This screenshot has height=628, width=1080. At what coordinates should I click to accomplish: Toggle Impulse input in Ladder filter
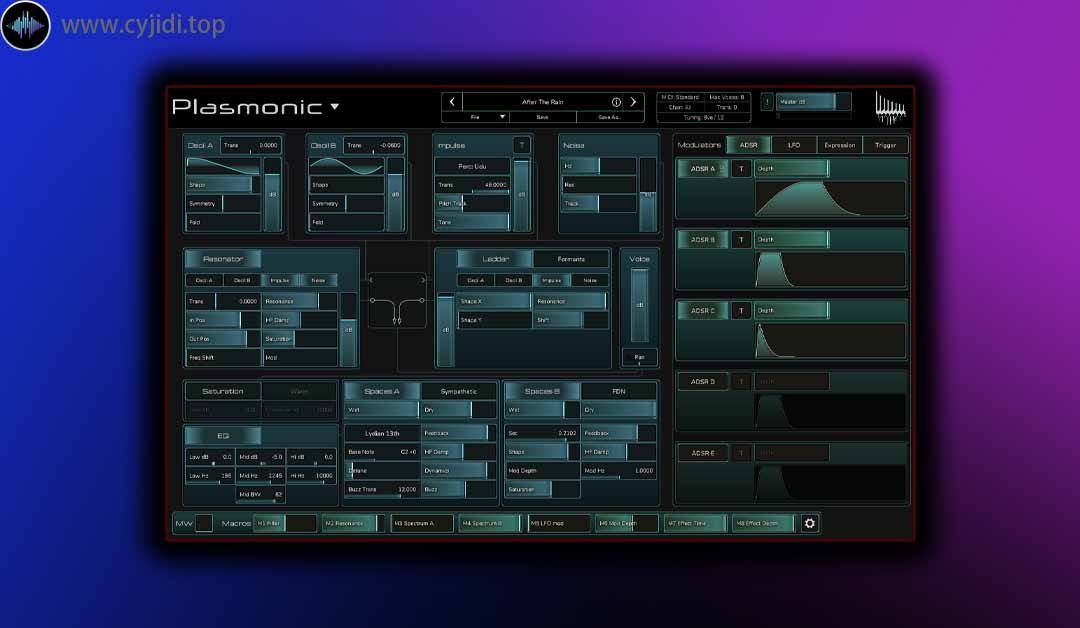click(x=552, y=280)
